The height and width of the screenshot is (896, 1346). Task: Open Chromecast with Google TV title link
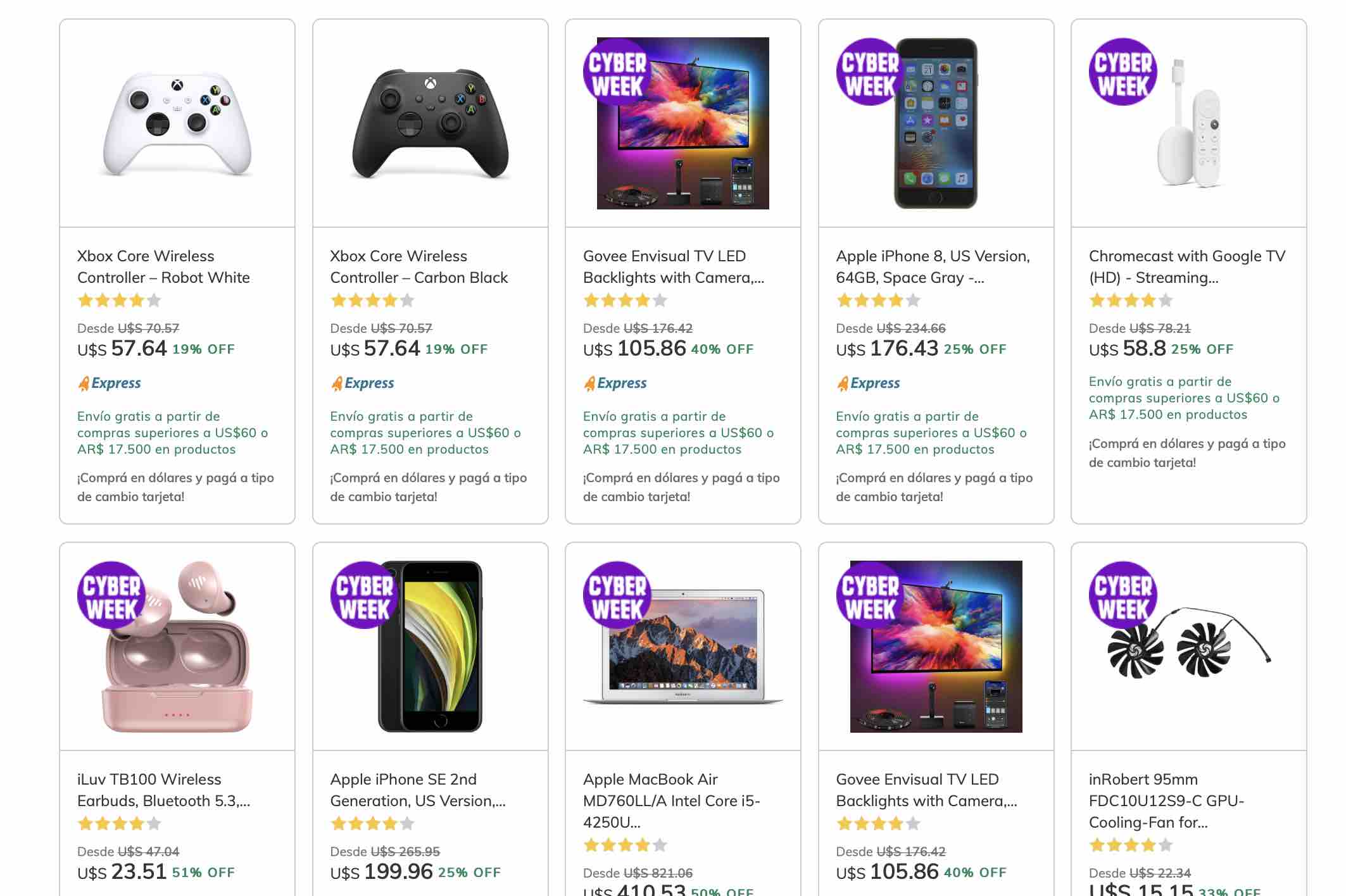click(x=1186, y=267)
